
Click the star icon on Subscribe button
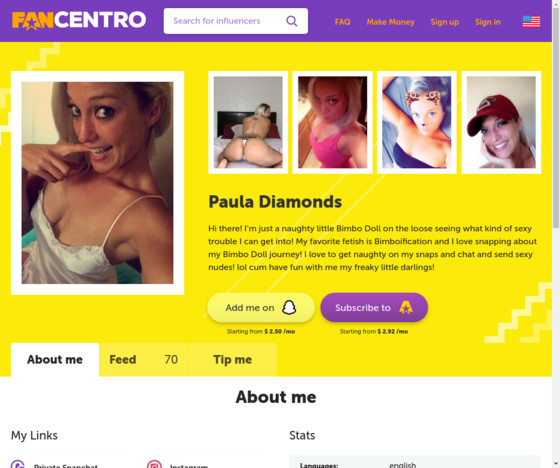point(406,307)
